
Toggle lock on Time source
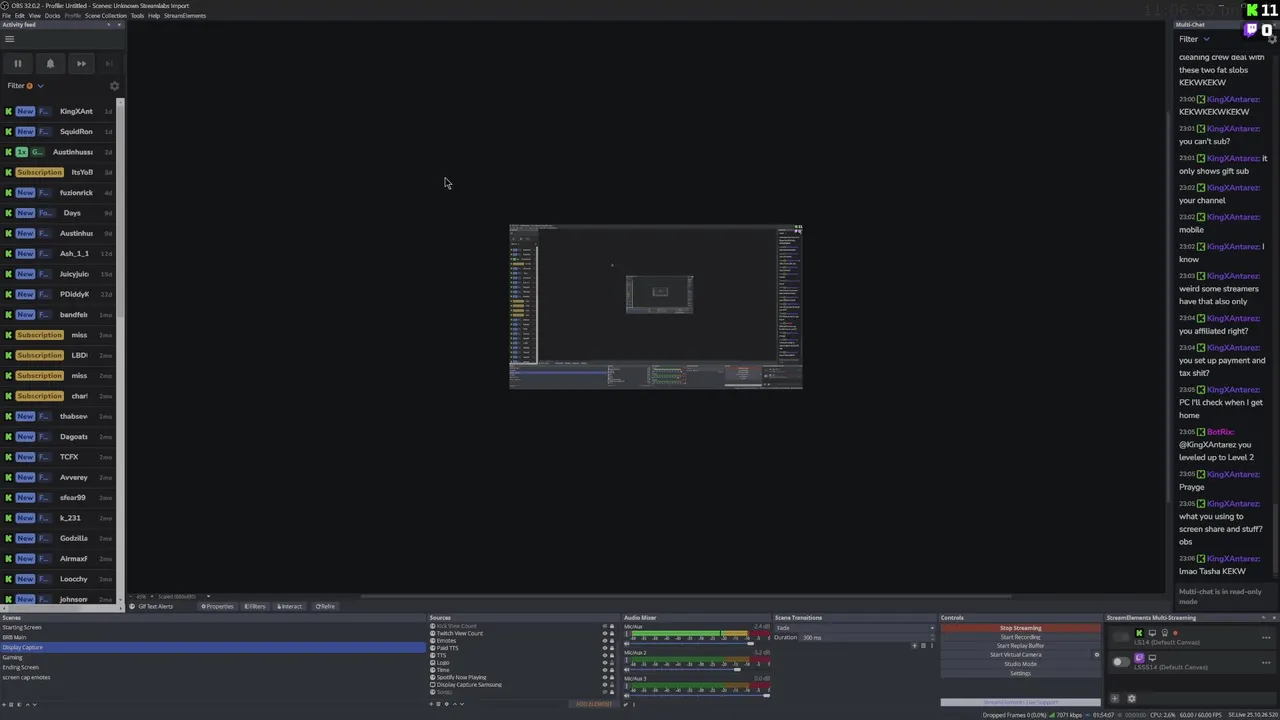(612, 670)
